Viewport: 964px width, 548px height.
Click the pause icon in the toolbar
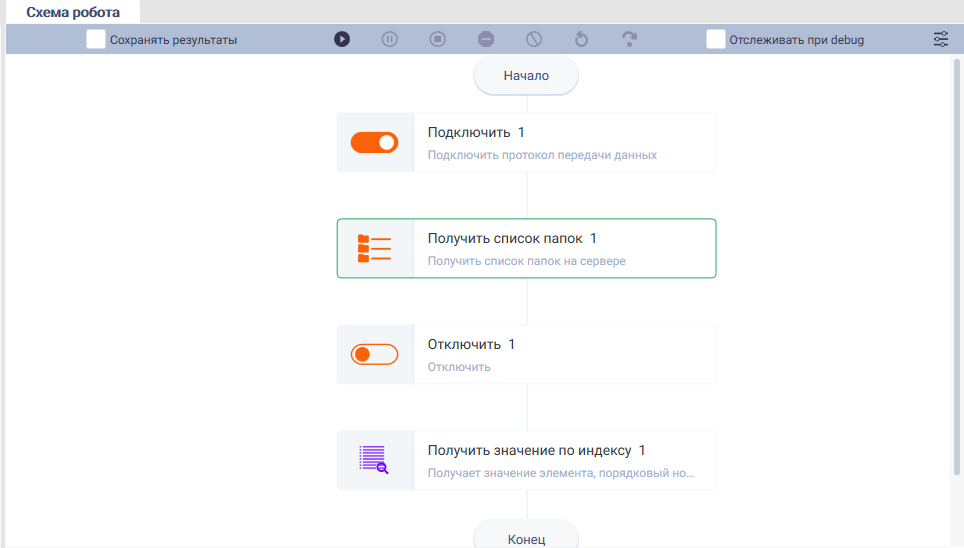coord(390,39)
